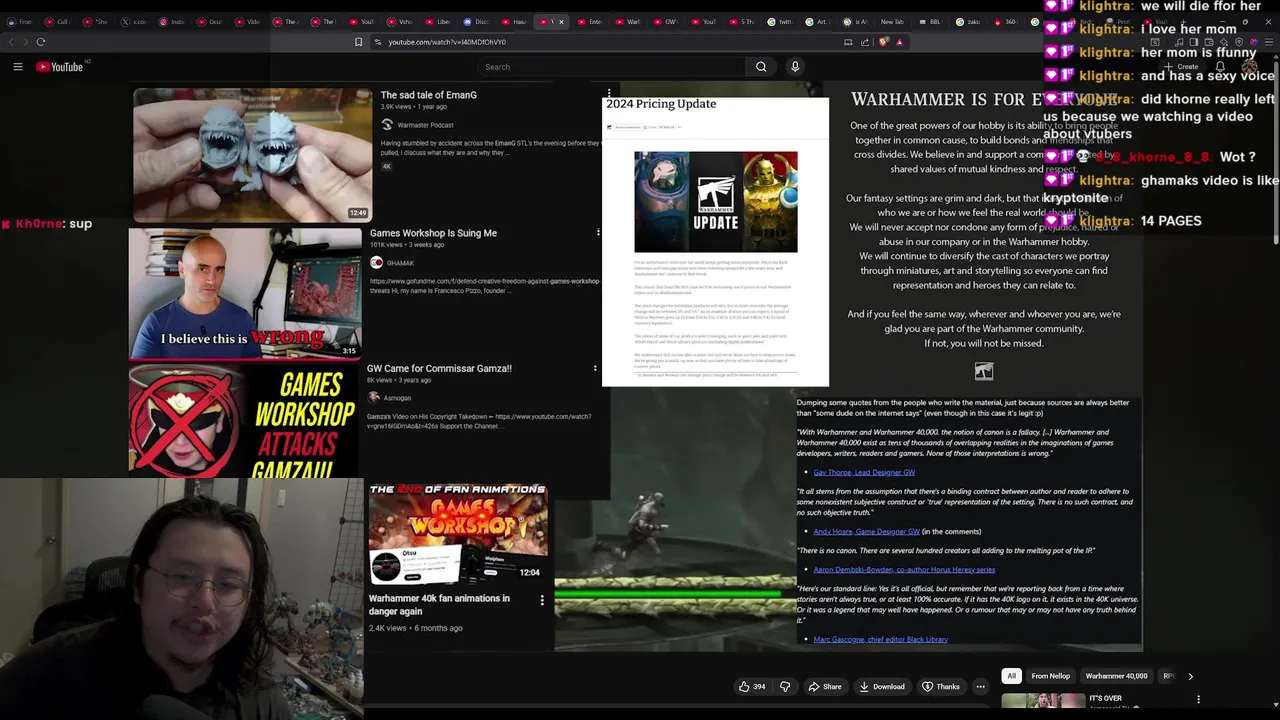1280x720 pixels.
Task: Click the green health bar in the game clip
Action: [x=668, y=594]
